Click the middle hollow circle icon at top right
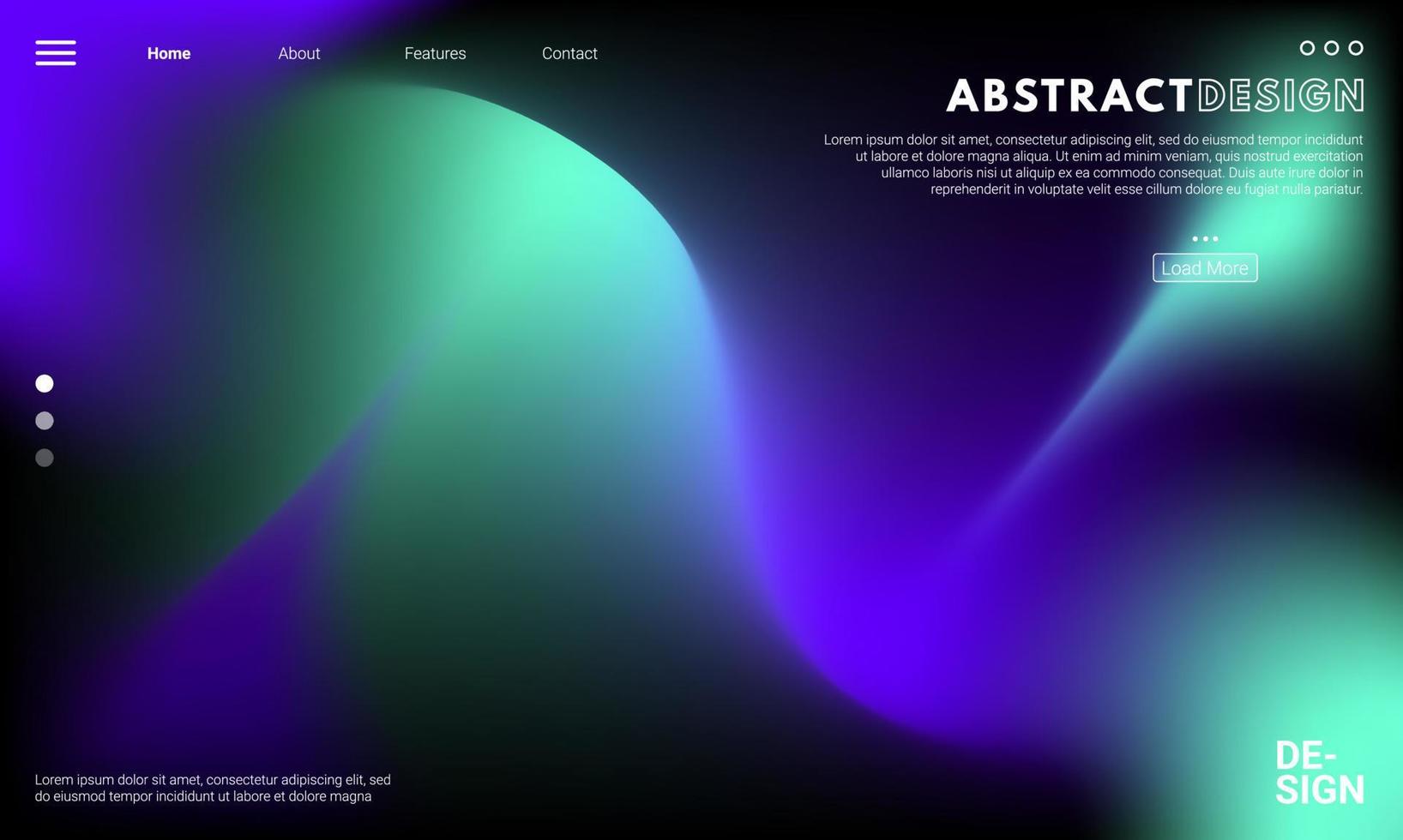 coord(1331,48)
